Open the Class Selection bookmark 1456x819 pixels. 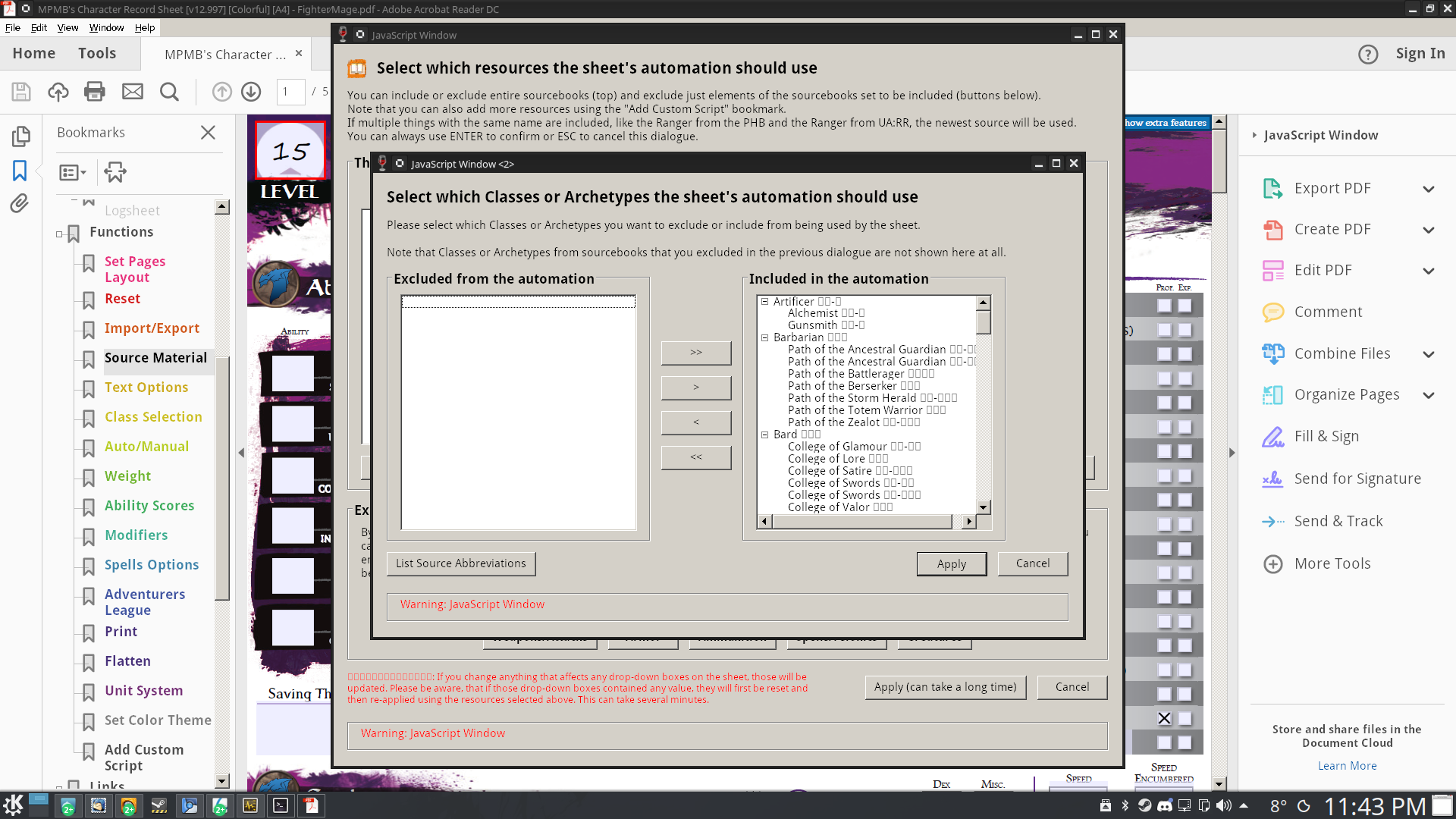click(153, 417)
